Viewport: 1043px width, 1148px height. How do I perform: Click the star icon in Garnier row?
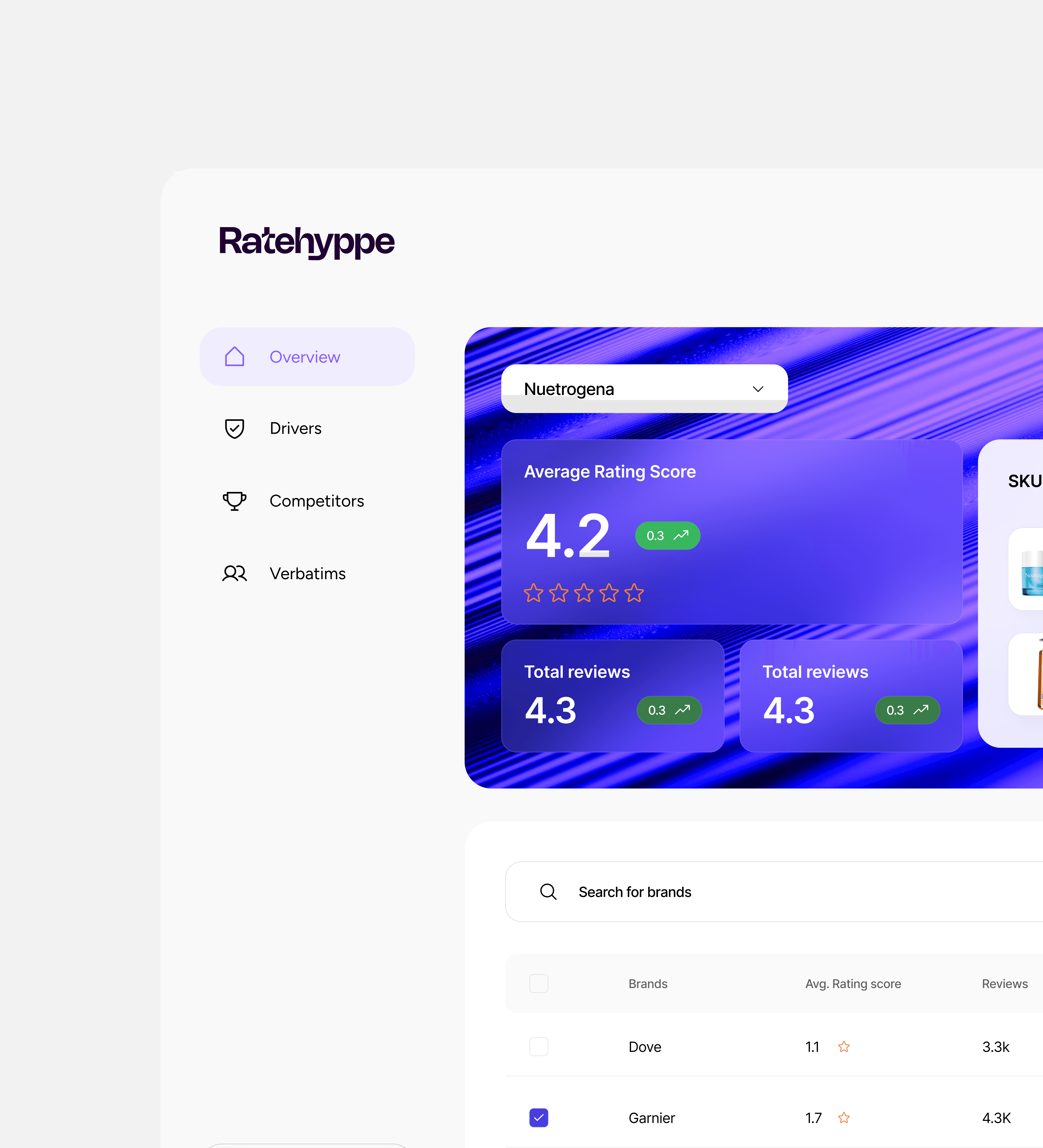point(844,1118)
